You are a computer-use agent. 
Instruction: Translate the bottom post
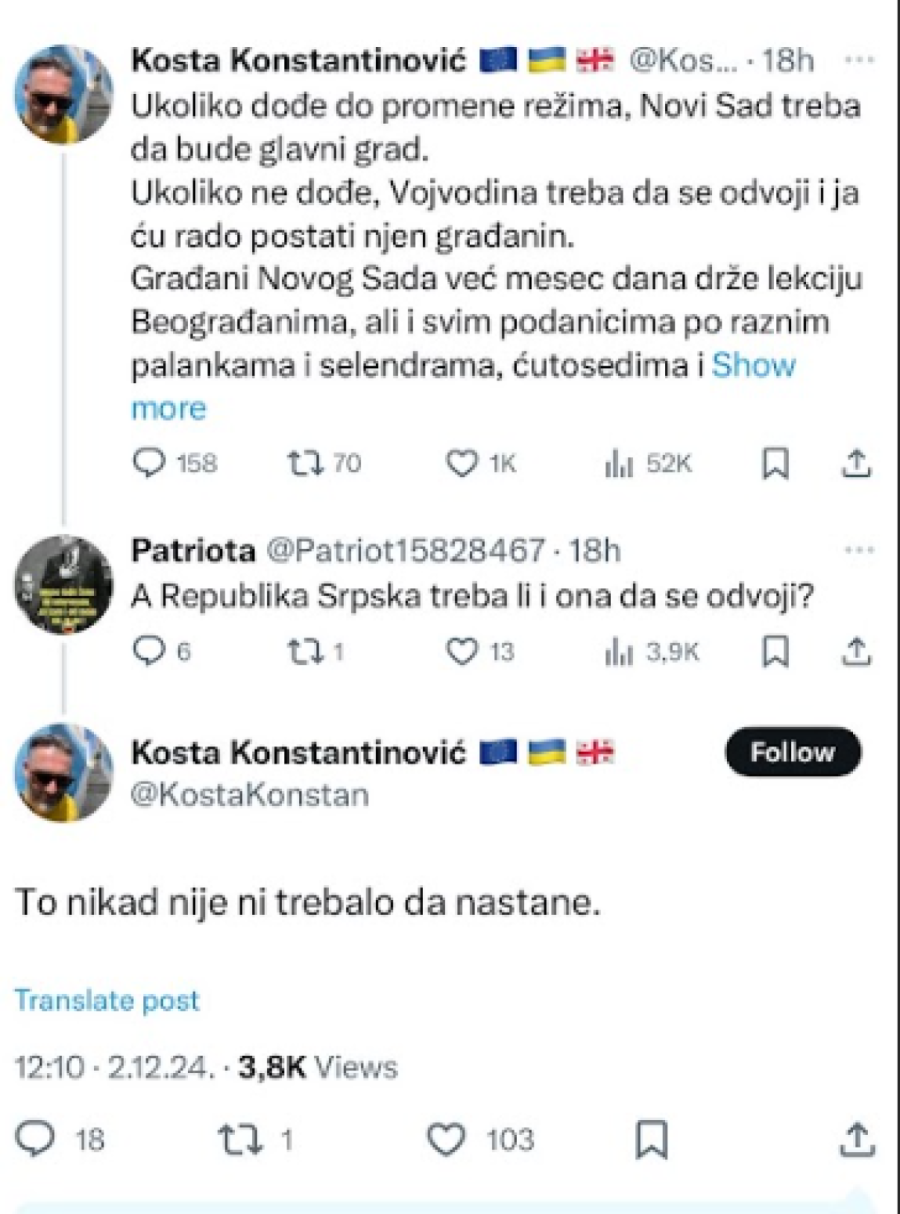click(x=105, y=999)
